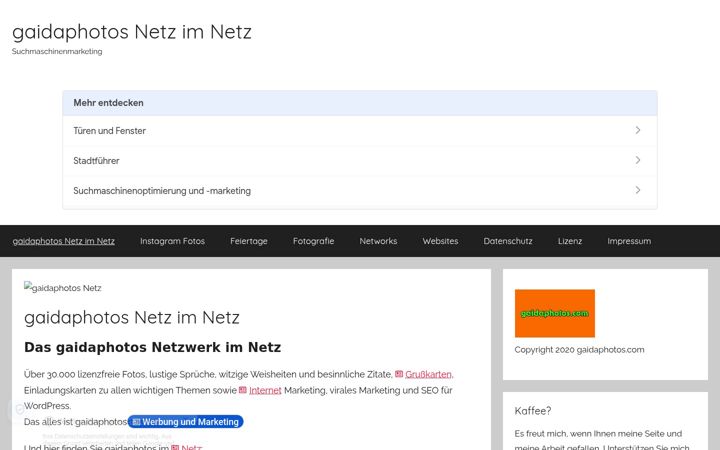Click the Kaffee? widget heading
Image resolution: width=720 pixels, height=450 pixels.
533,411
